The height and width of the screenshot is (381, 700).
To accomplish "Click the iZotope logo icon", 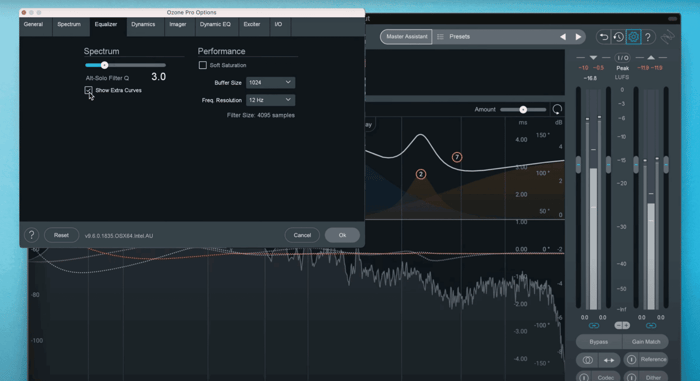I will [667, 37].
